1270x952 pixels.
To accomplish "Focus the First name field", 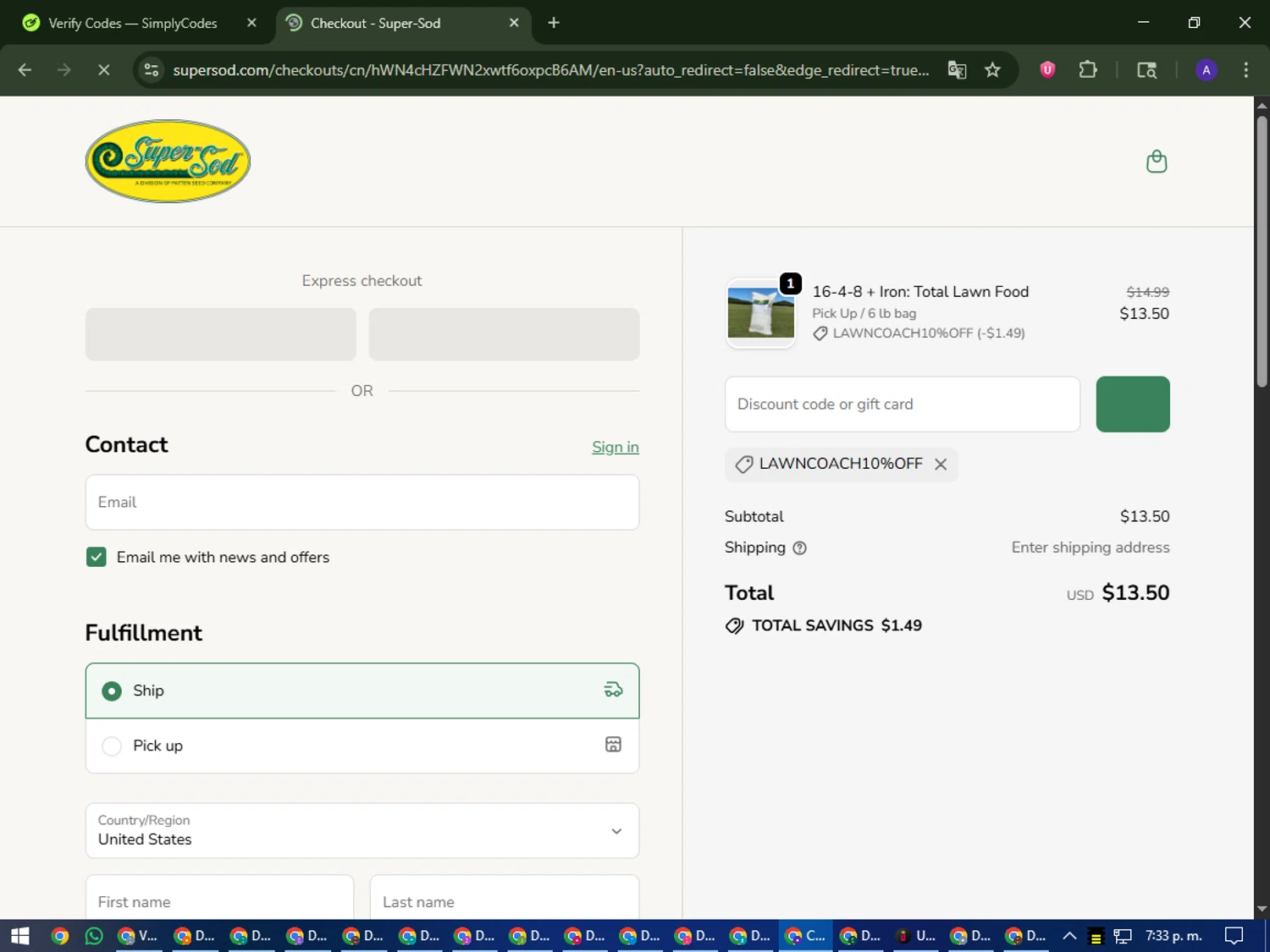I will click(x=219, y=899).
